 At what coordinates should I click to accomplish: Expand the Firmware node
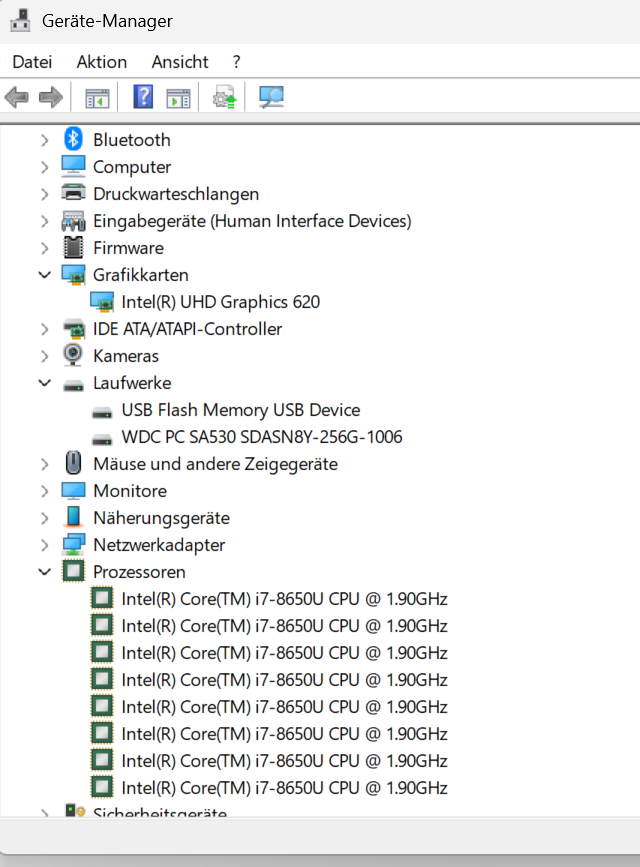point(44,248)
